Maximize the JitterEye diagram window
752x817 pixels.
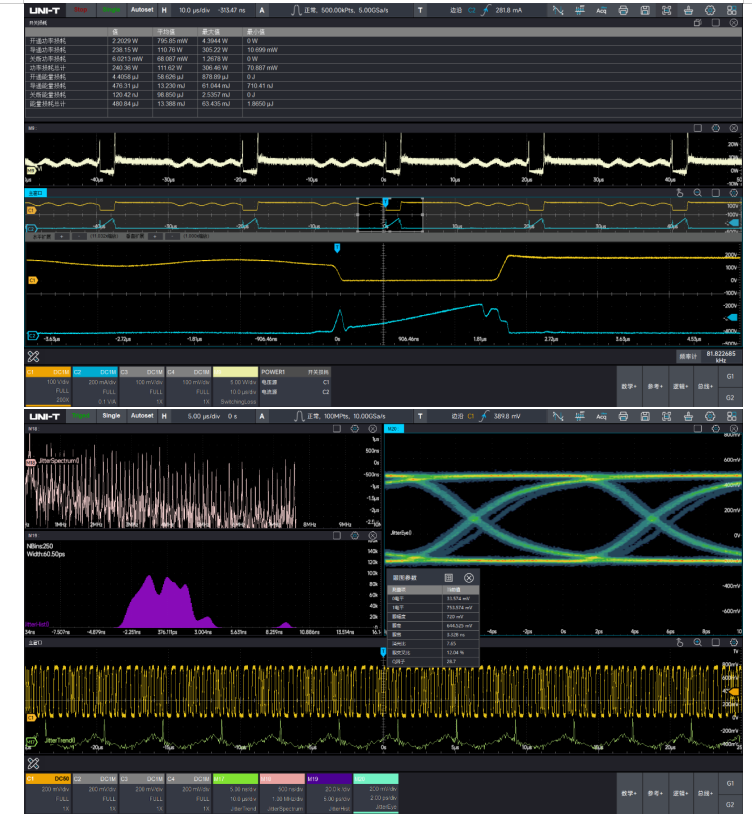click(x=698, y=428)
